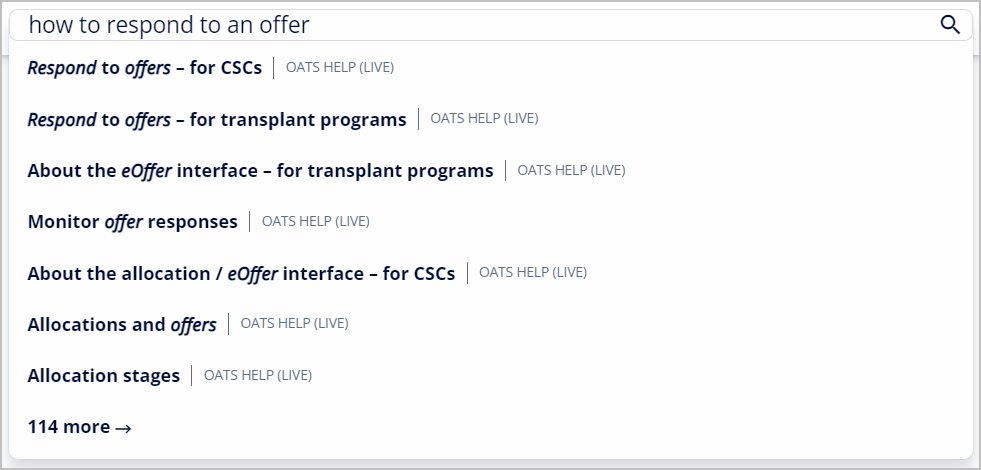Select the "Allocation stages" search suggestion
Image resolution: width=981 pixels, height=470 pixels.
[x=104, y=375]
